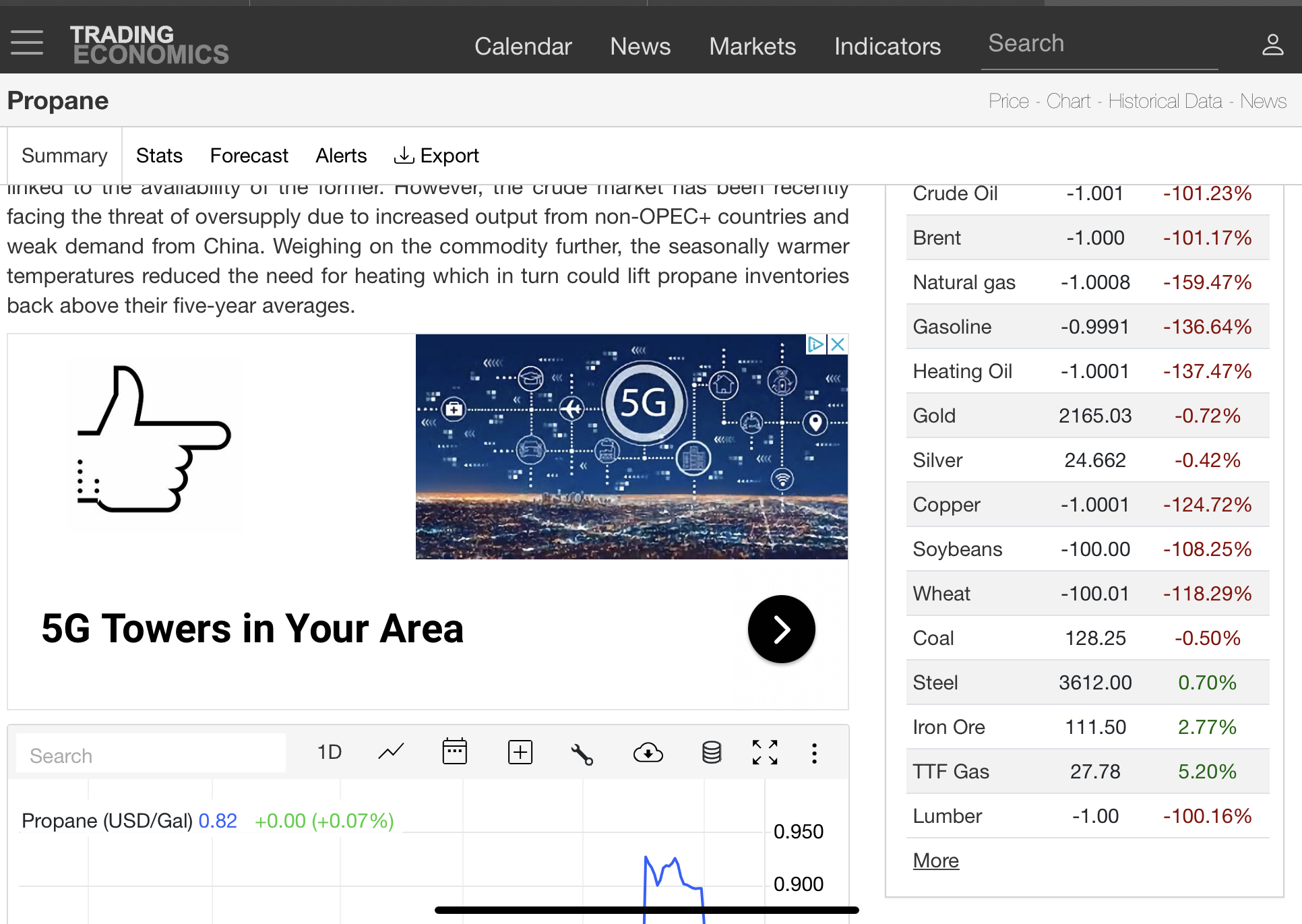1302x924 pixels.
Task: Open the TTF Gas commodity link
Action: coord(950,772)
